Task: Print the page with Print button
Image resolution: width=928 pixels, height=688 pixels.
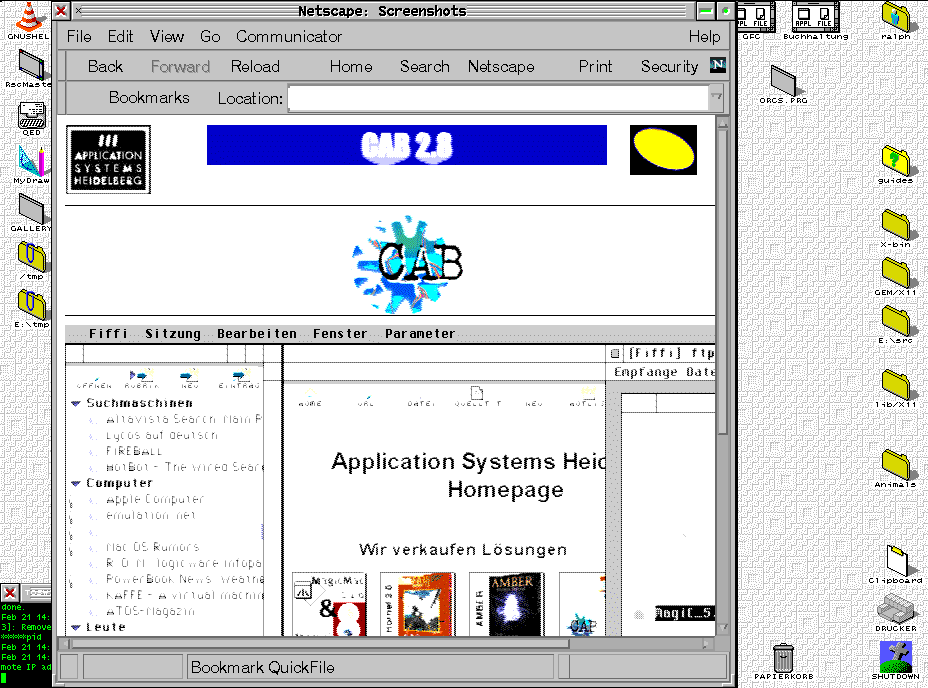Action: tap(595, 66)
